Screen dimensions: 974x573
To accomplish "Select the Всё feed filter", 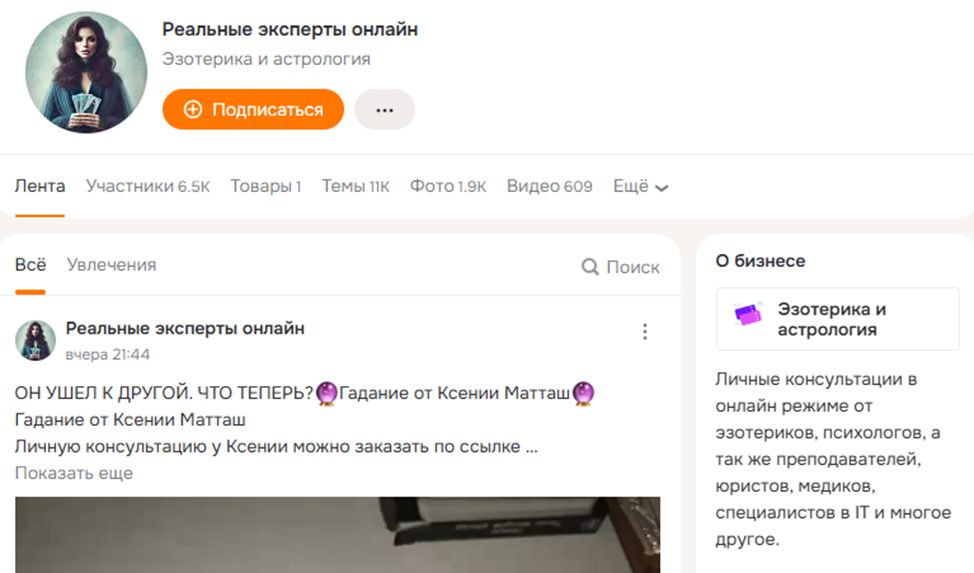I will tap(30, 265).
